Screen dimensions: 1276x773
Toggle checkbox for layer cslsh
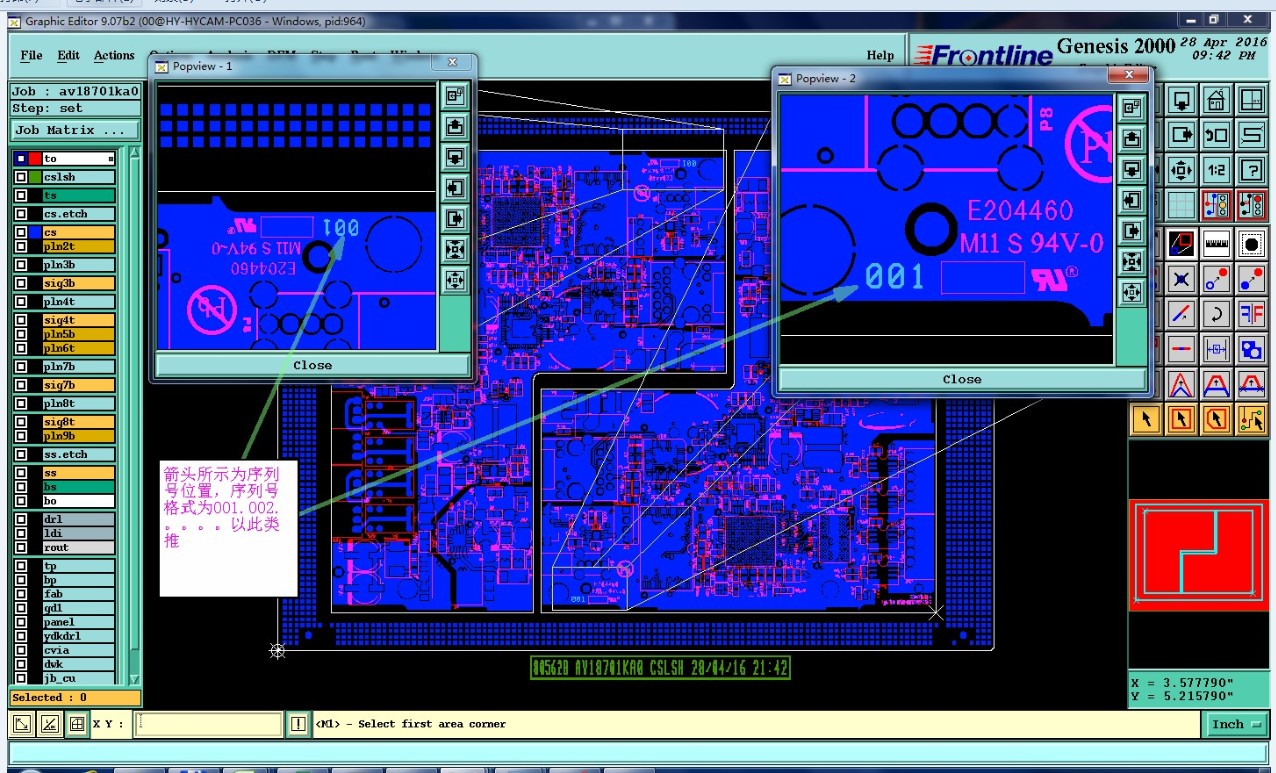[x=21, y=177]
